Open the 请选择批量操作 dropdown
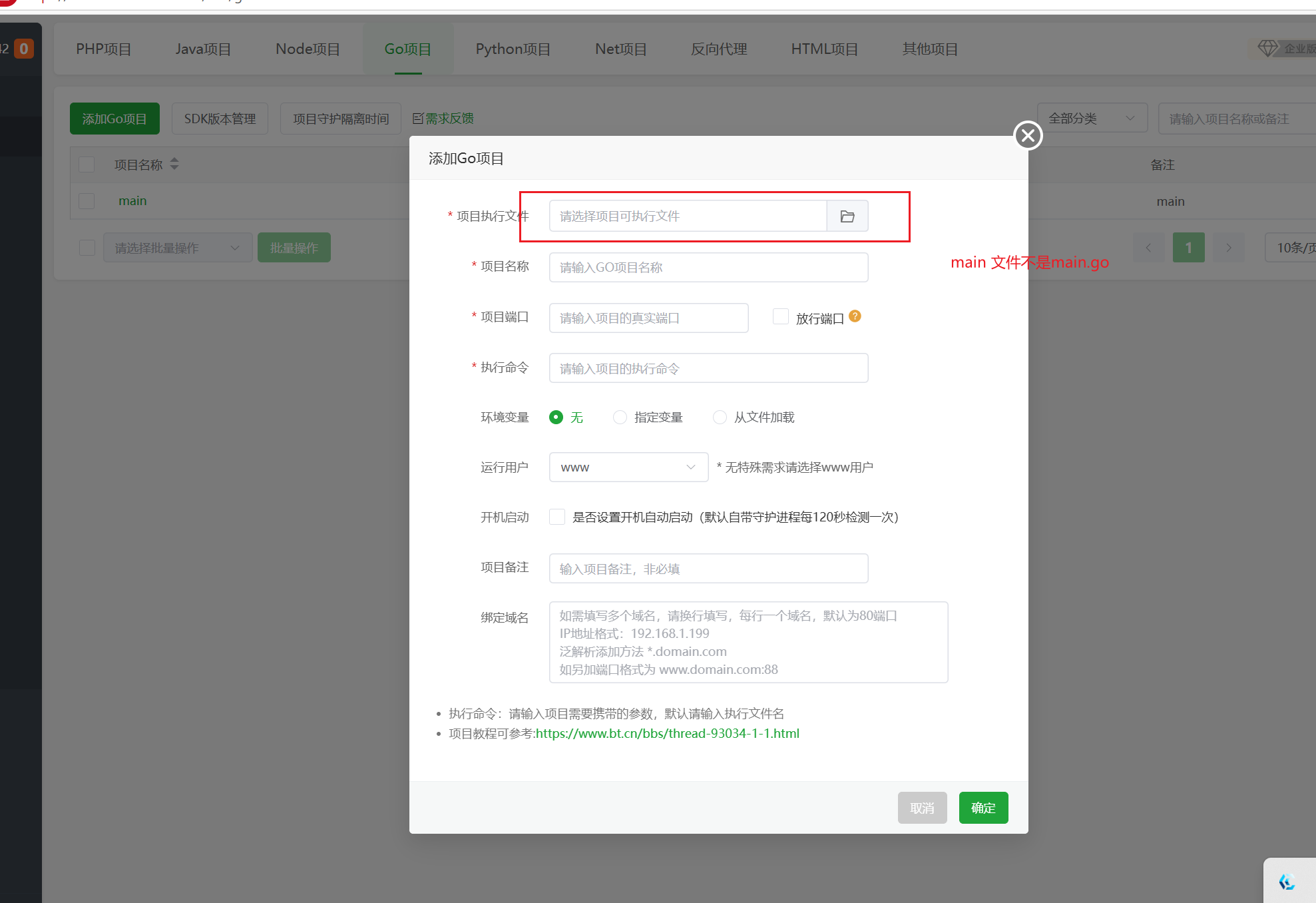The width and height of the screenshot is (1316, 903). [178, 248]
